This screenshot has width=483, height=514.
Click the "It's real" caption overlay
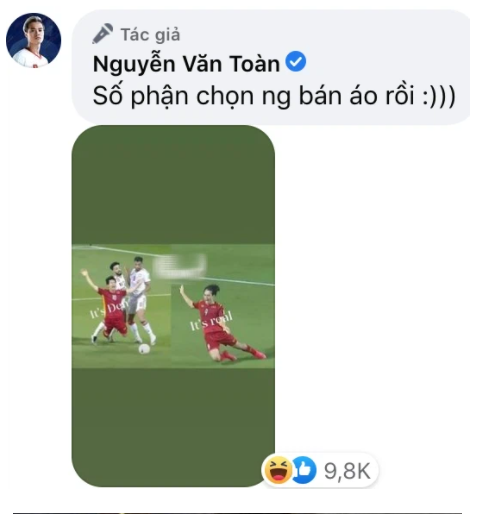[211, 321]
